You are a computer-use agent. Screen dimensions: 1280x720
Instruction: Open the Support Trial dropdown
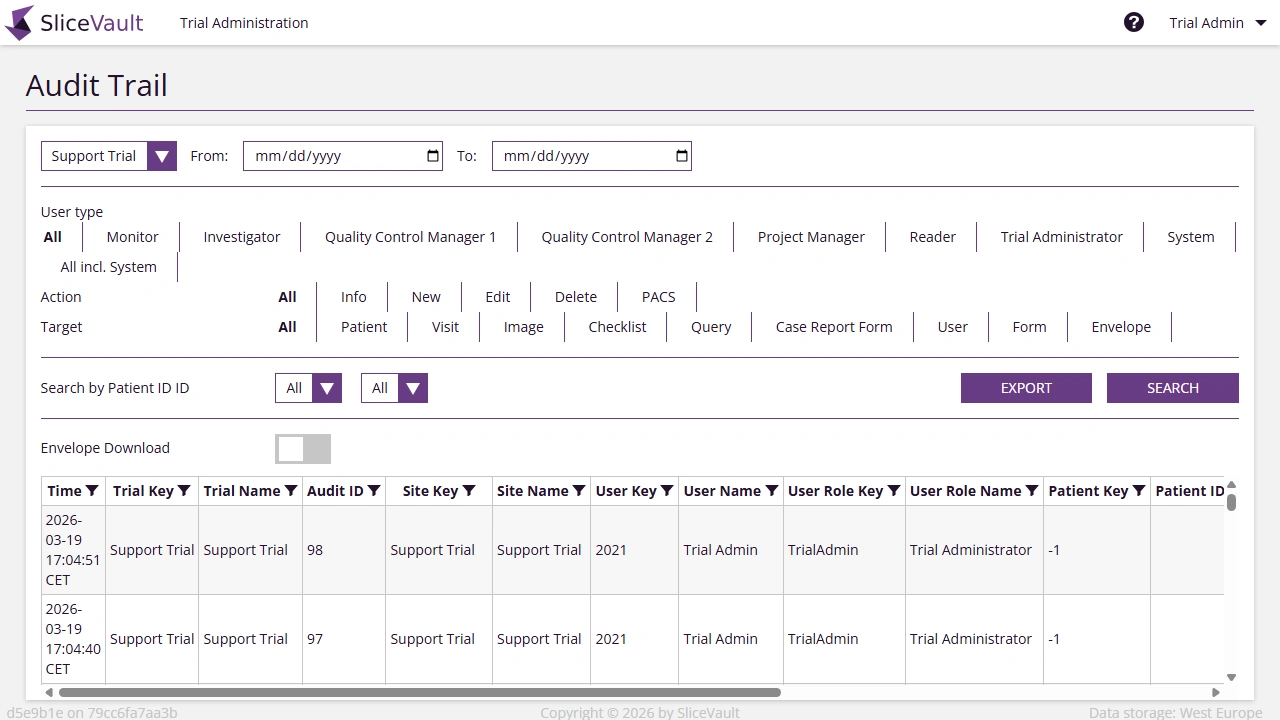pos(161,156)
